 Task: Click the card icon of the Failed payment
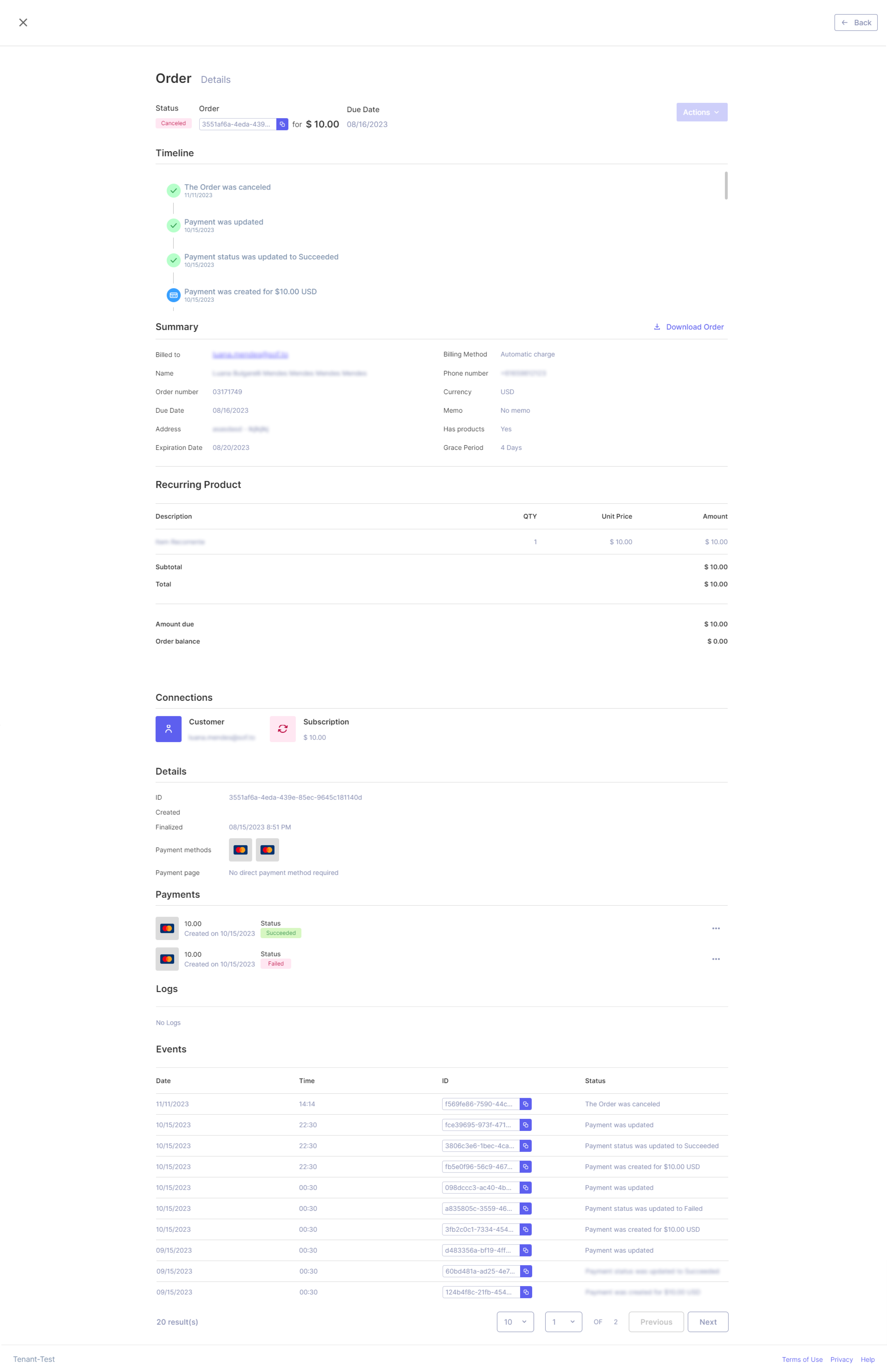(167, 959)
